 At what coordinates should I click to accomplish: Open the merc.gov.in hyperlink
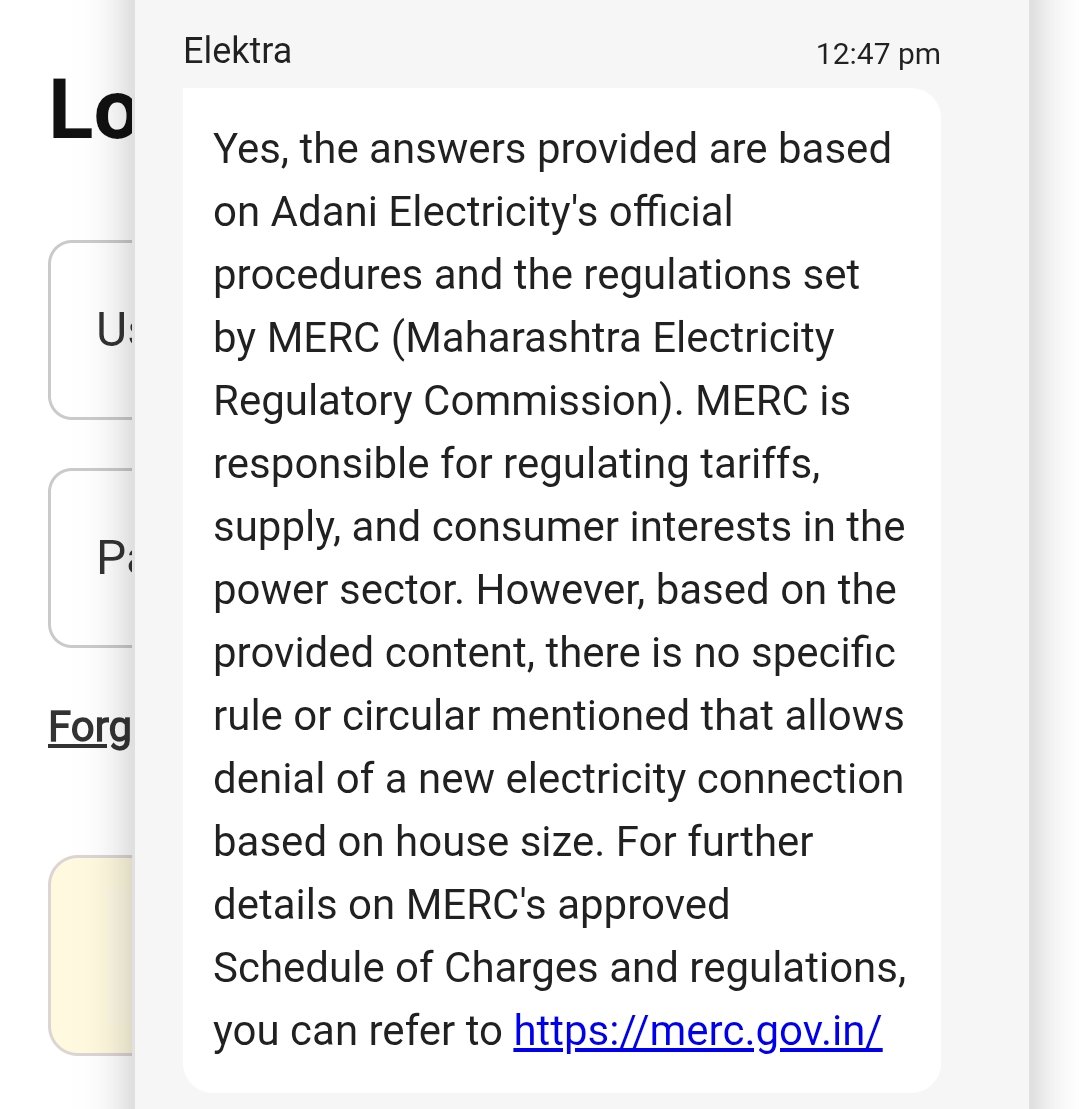point(697,1031)
